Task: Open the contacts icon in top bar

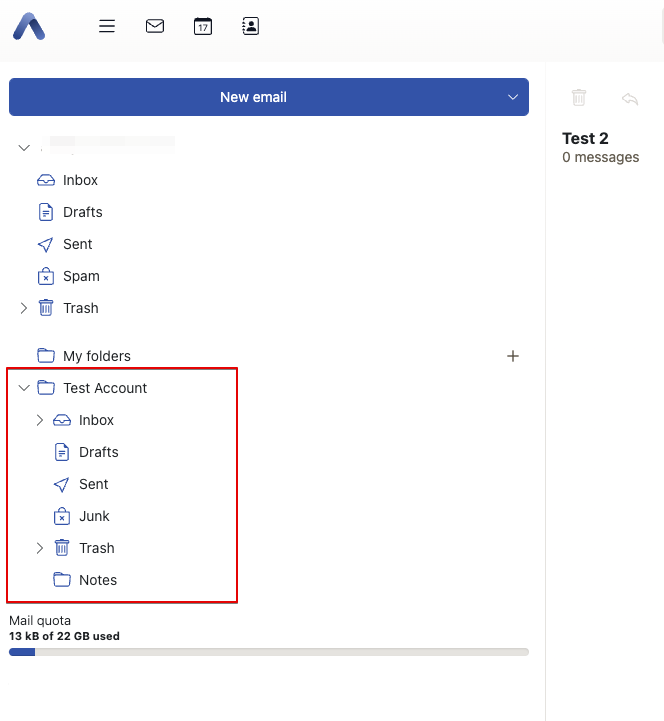Action: (251, 27)
